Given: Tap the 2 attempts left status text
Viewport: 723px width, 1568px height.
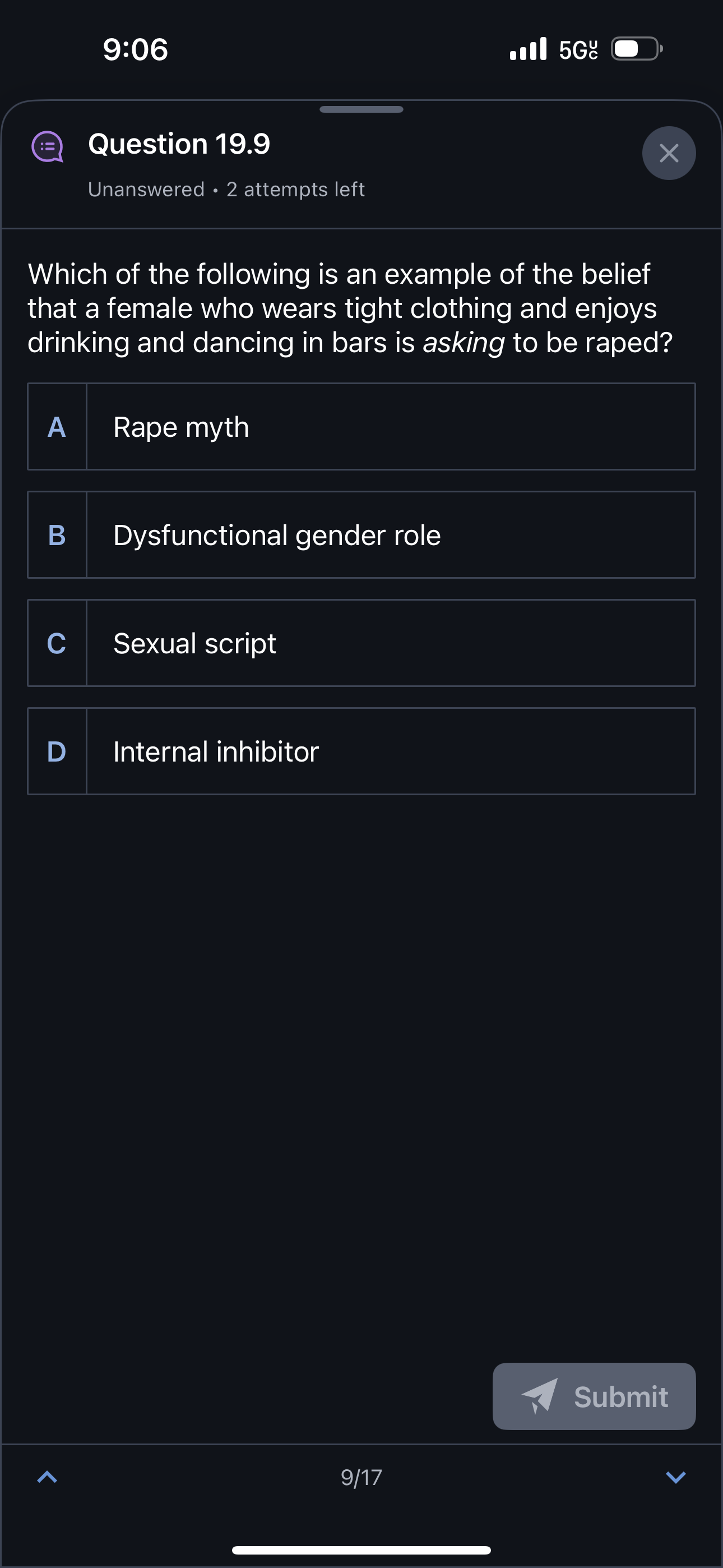Looking at the screenshot, I should (x=295, y=190).
